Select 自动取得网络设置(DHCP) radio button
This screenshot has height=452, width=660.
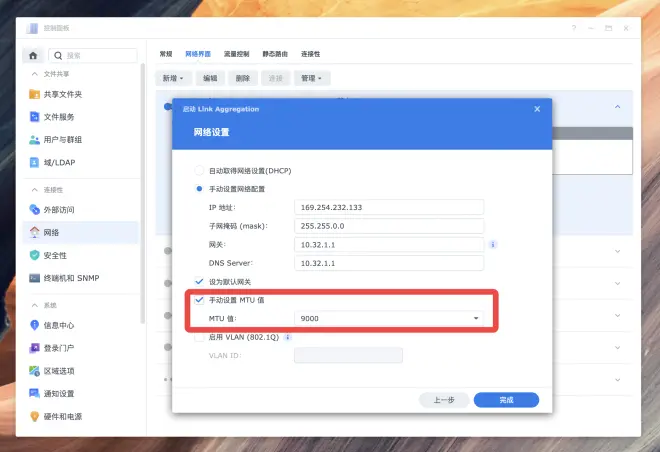(199, 170)
